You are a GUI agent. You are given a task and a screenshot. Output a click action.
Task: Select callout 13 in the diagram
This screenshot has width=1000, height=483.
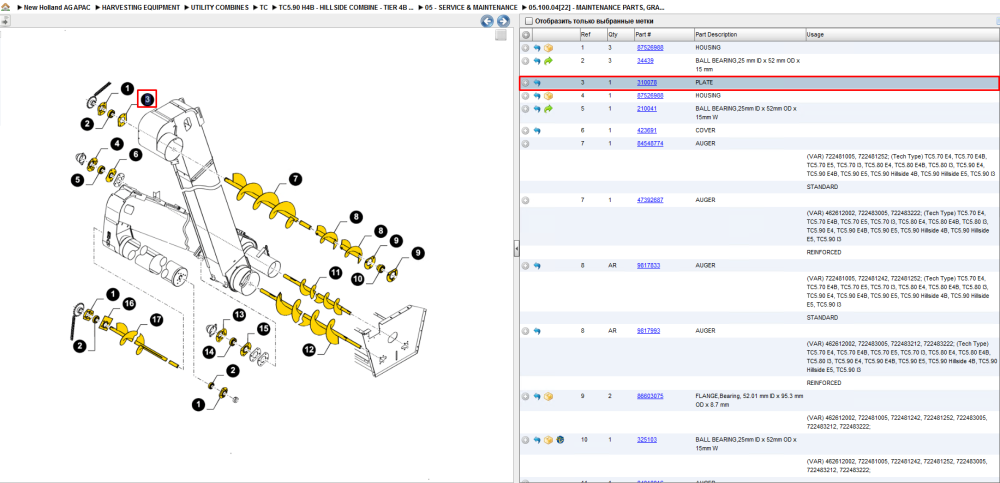[239, 315]
